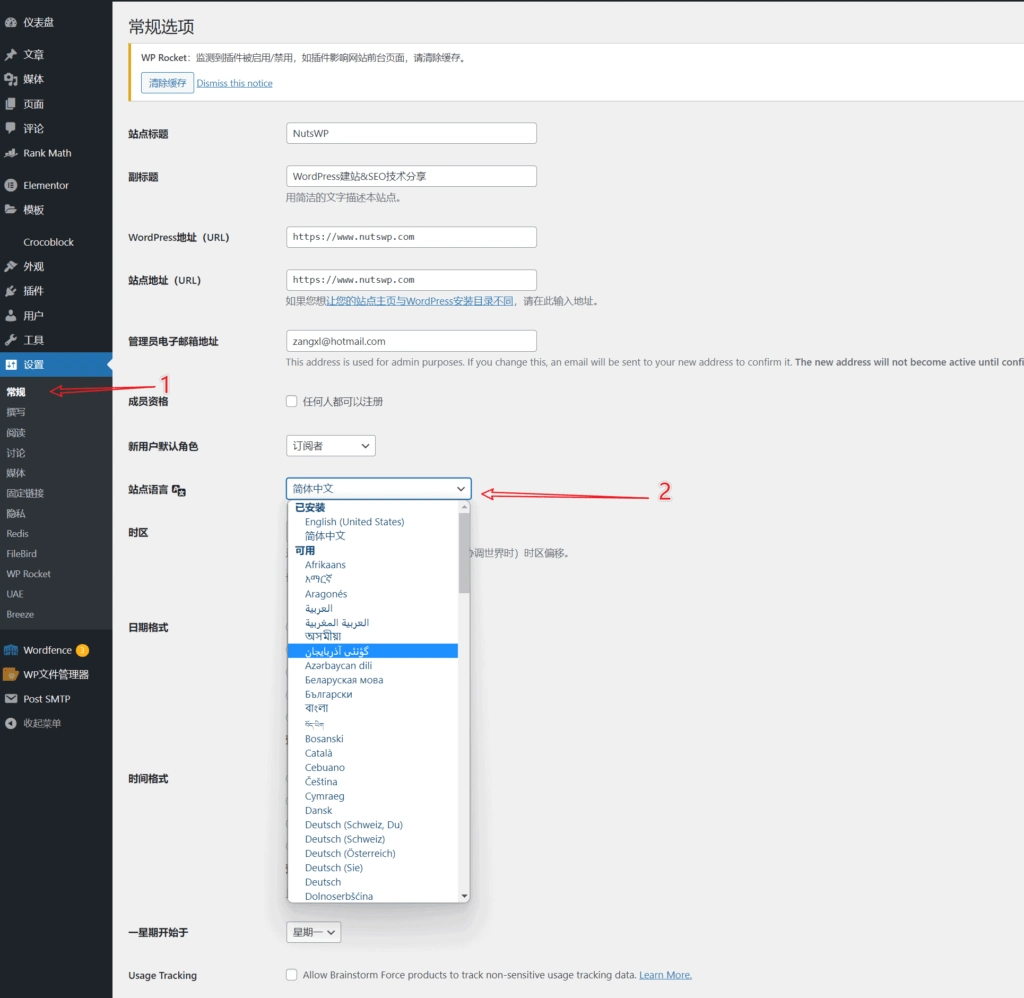Select English (United States) from language list

pyautogui.click(x=354, y=522)
